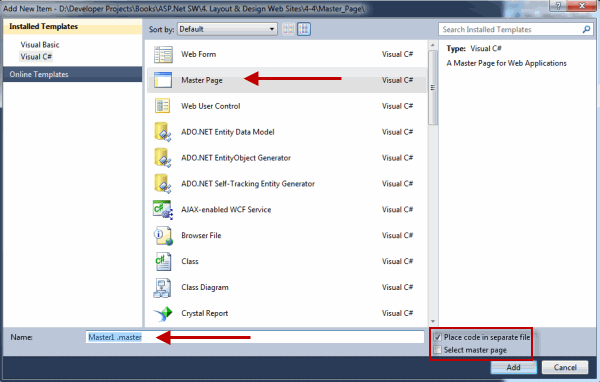The image size is (600, 382).
Task: Select the Browser File label
Action: [201, 235]
